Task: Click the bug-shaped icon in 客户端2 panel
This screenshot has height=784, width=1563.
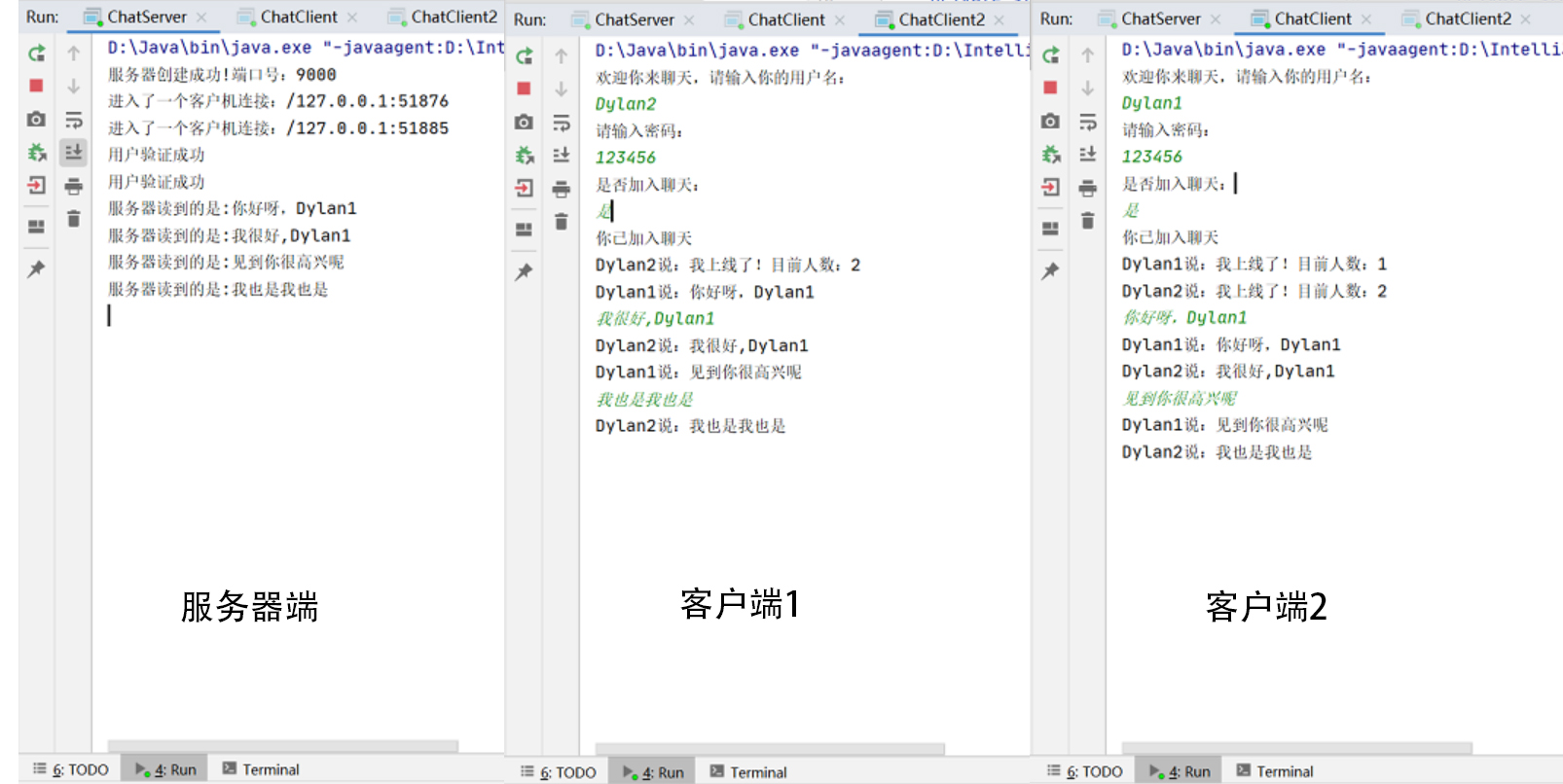Action: point(1050,154)
